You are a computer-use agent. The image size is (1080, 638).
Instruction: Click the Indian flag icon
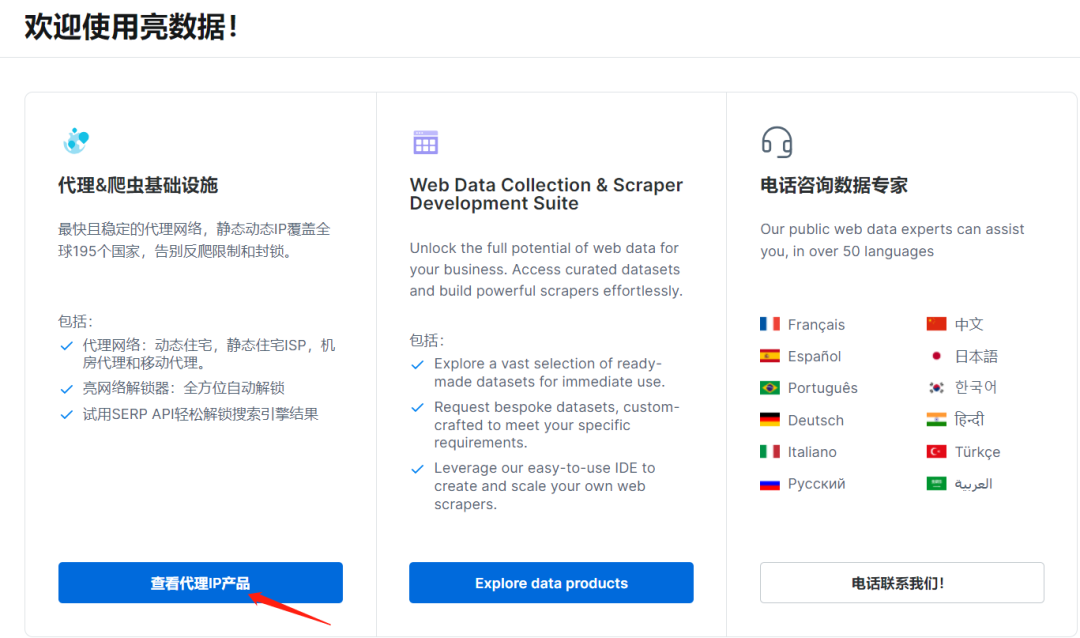point(937,420)
